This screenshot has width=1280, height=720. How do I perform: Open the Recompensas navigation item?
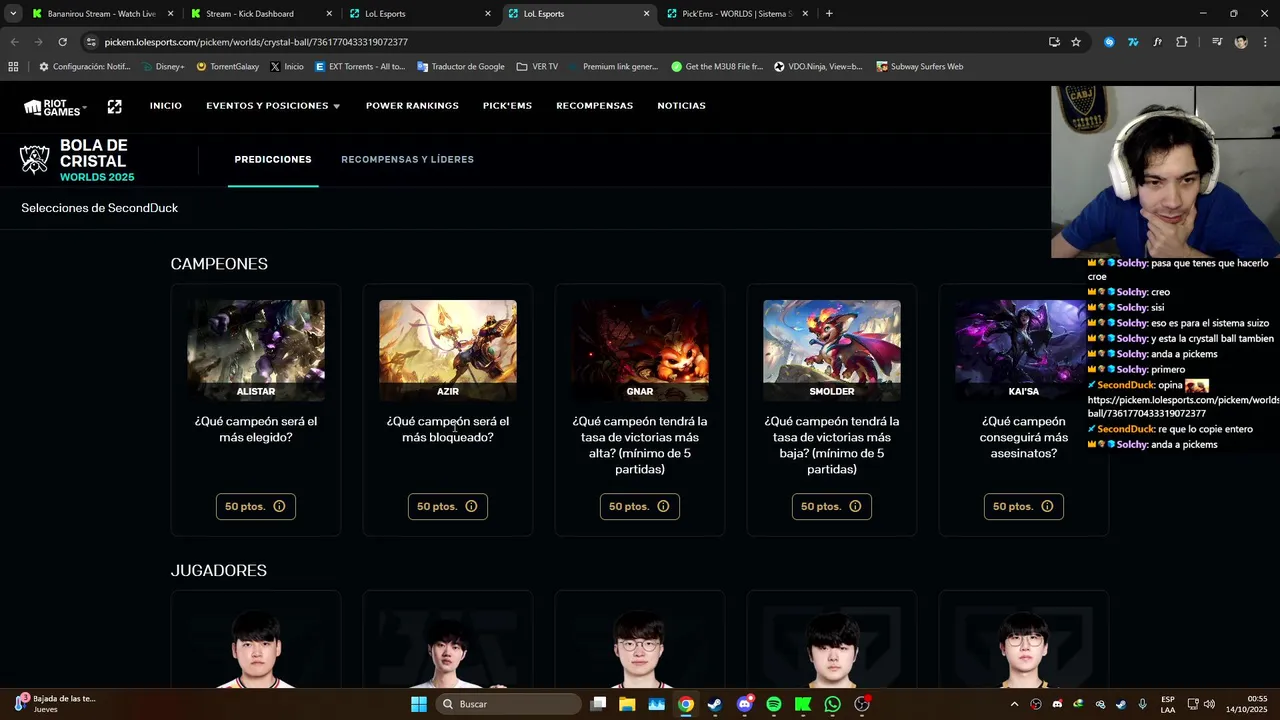595,106
